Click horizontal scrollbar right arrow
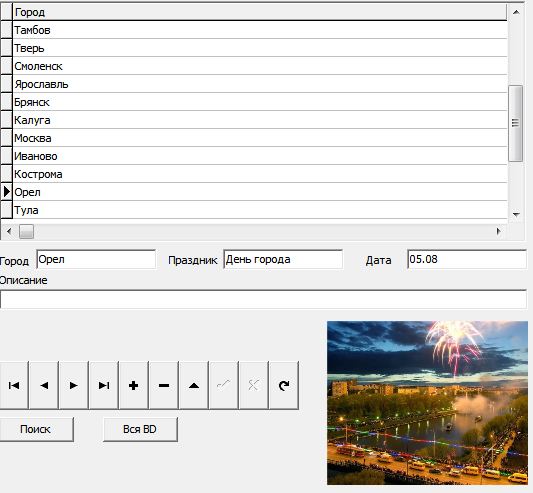533x493 pixels. pyautogui.click(x=498, y=232)
